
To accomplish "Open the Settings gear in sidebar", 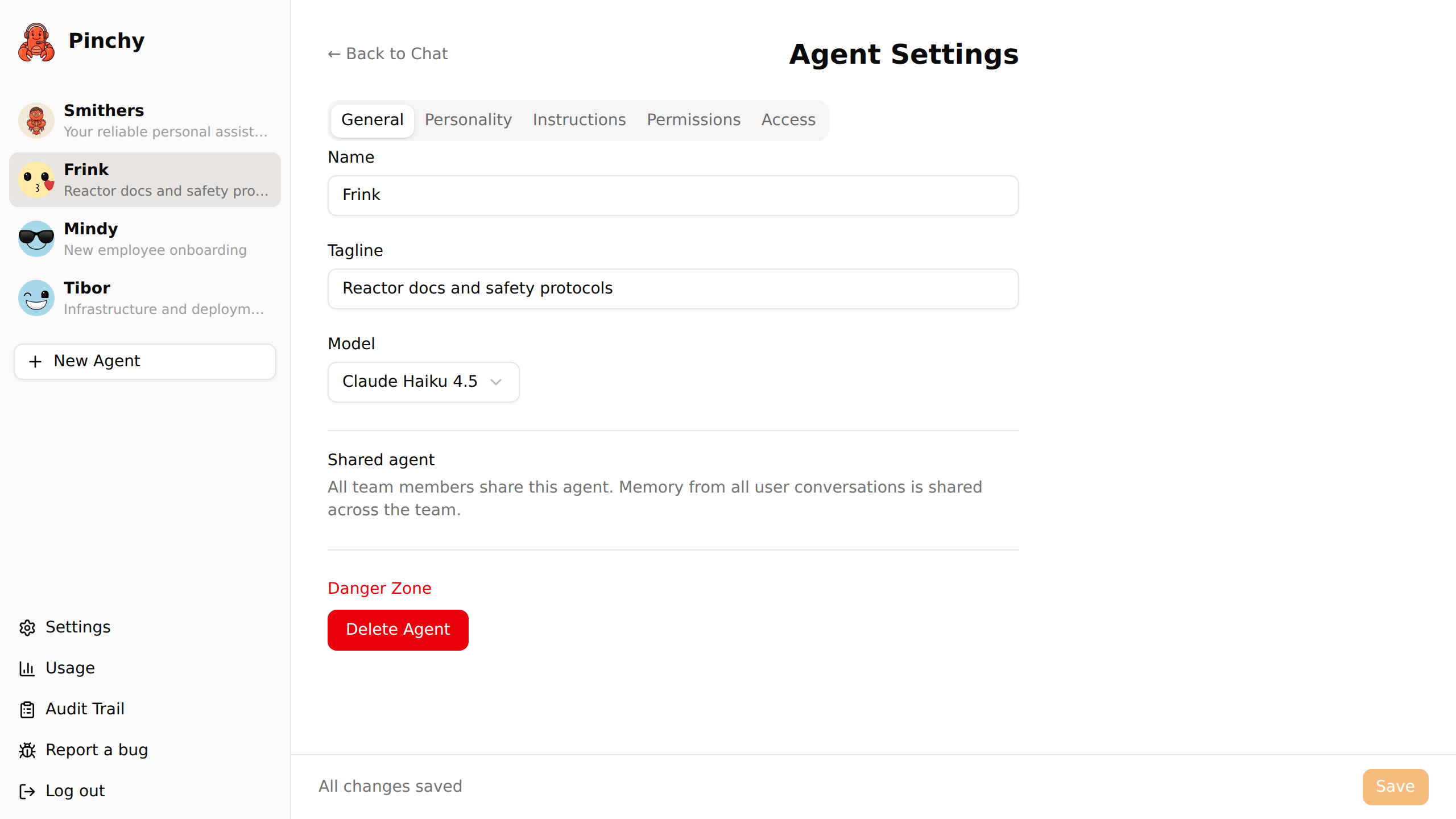I will [x=28, y=627].
